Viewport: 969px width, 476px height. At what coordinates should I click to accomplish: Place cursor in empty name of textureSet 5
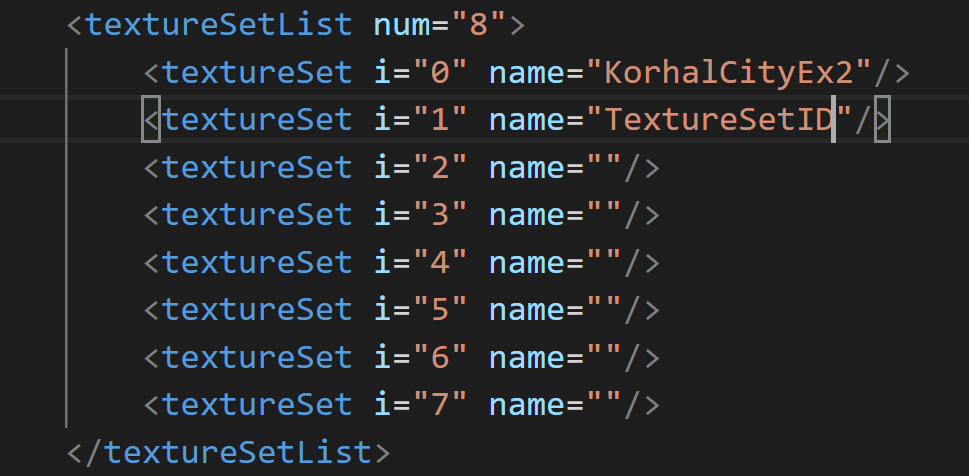[x=605, y=310]
